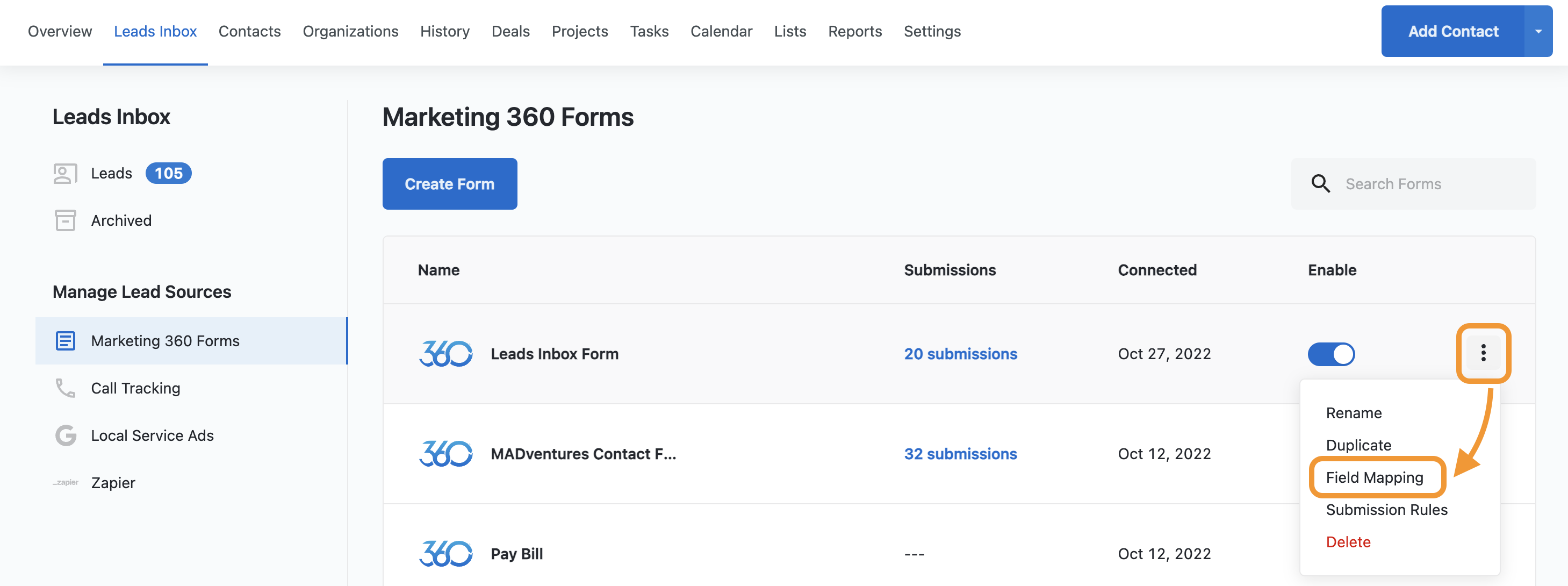The image size is (1568, 586).
Task: Disable the Leads Inbox Form toggle
Action: click(1330, 354)
